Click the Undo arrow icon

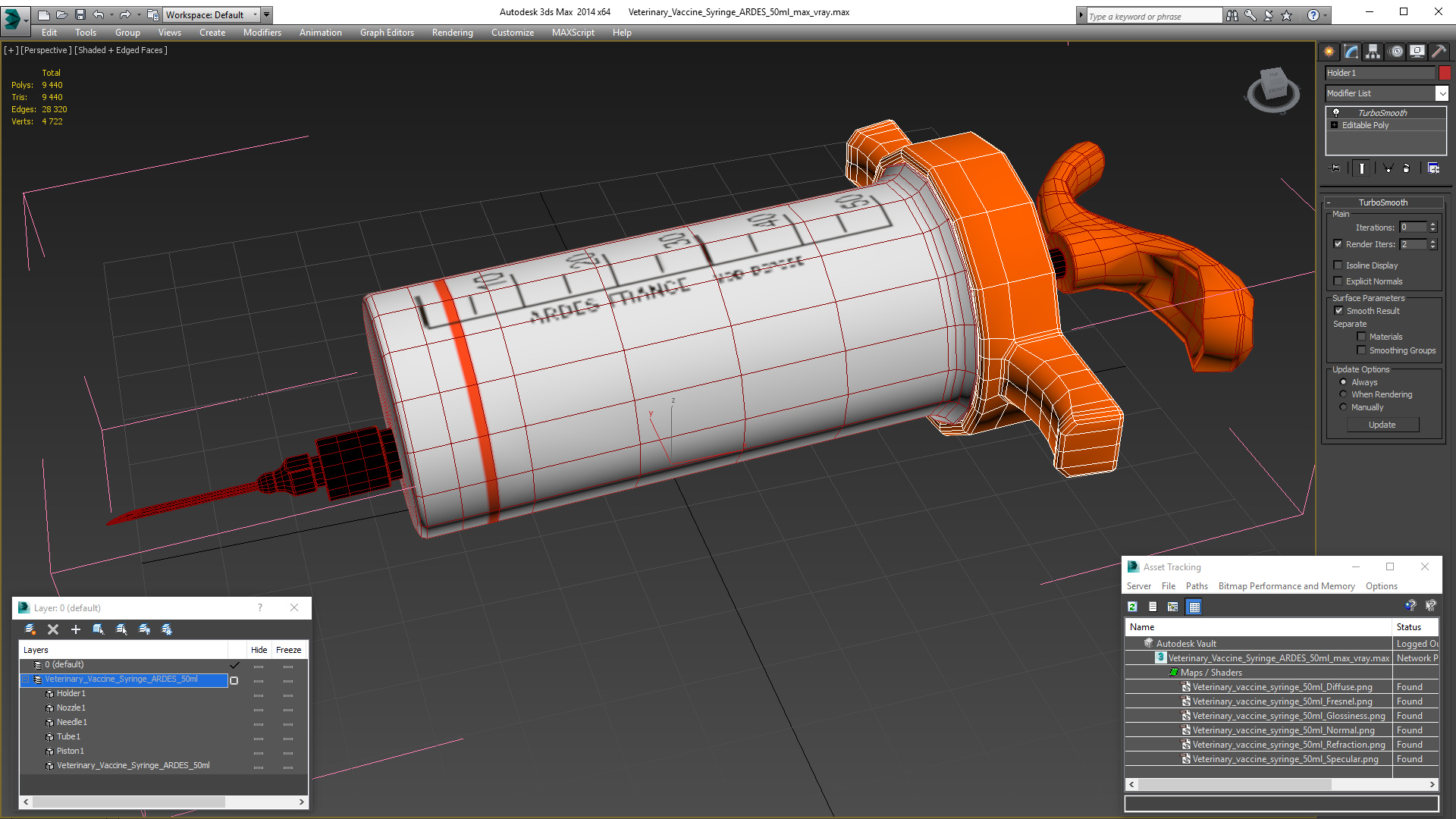pos(99,14)
